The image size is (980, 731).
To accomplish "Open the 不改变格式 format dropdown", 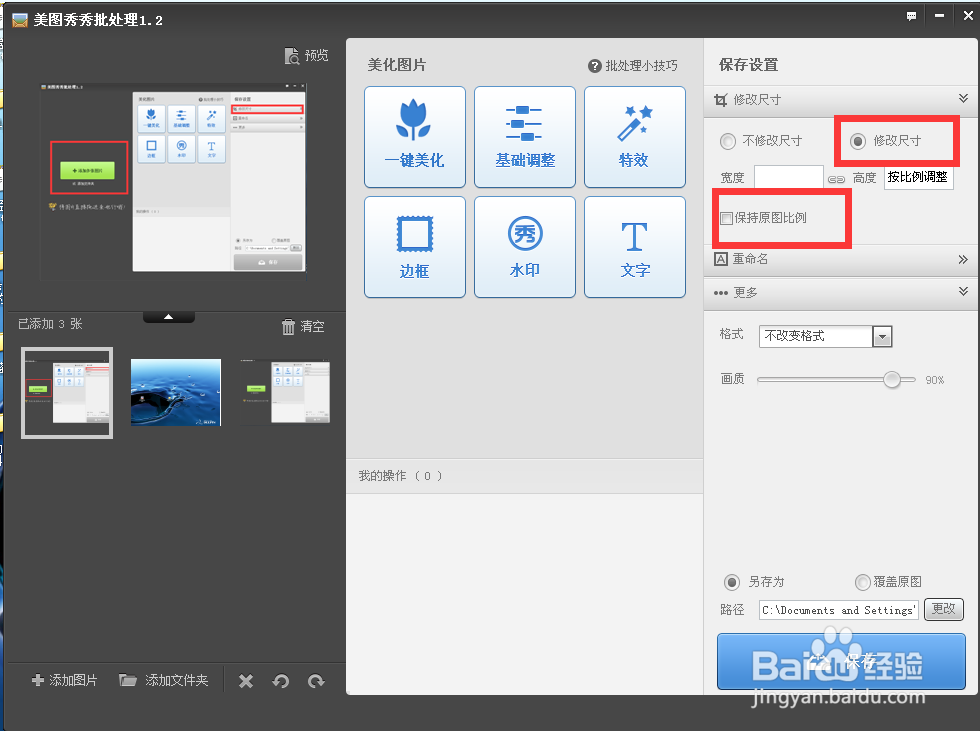I will pos(881,336).
